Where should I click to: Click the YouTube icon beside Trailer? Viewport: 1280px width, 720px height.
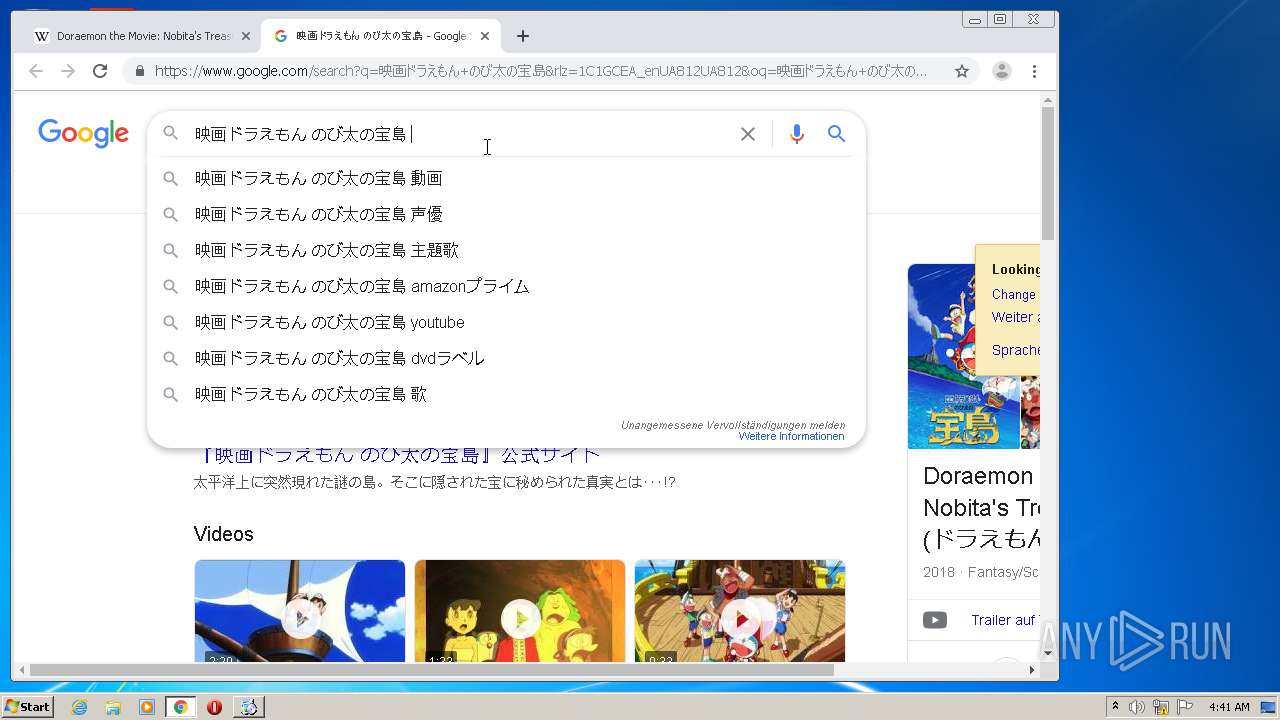click(x=935, y=620)
